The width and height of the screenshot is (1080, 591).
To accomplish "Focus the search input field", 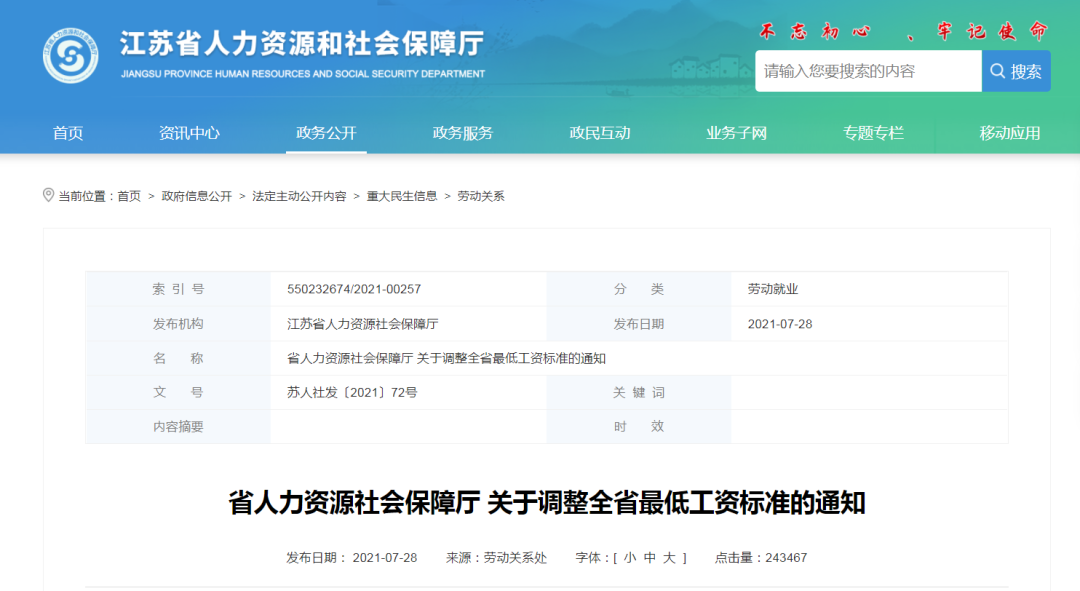I will pyautogui.click(x=868, y=71).
